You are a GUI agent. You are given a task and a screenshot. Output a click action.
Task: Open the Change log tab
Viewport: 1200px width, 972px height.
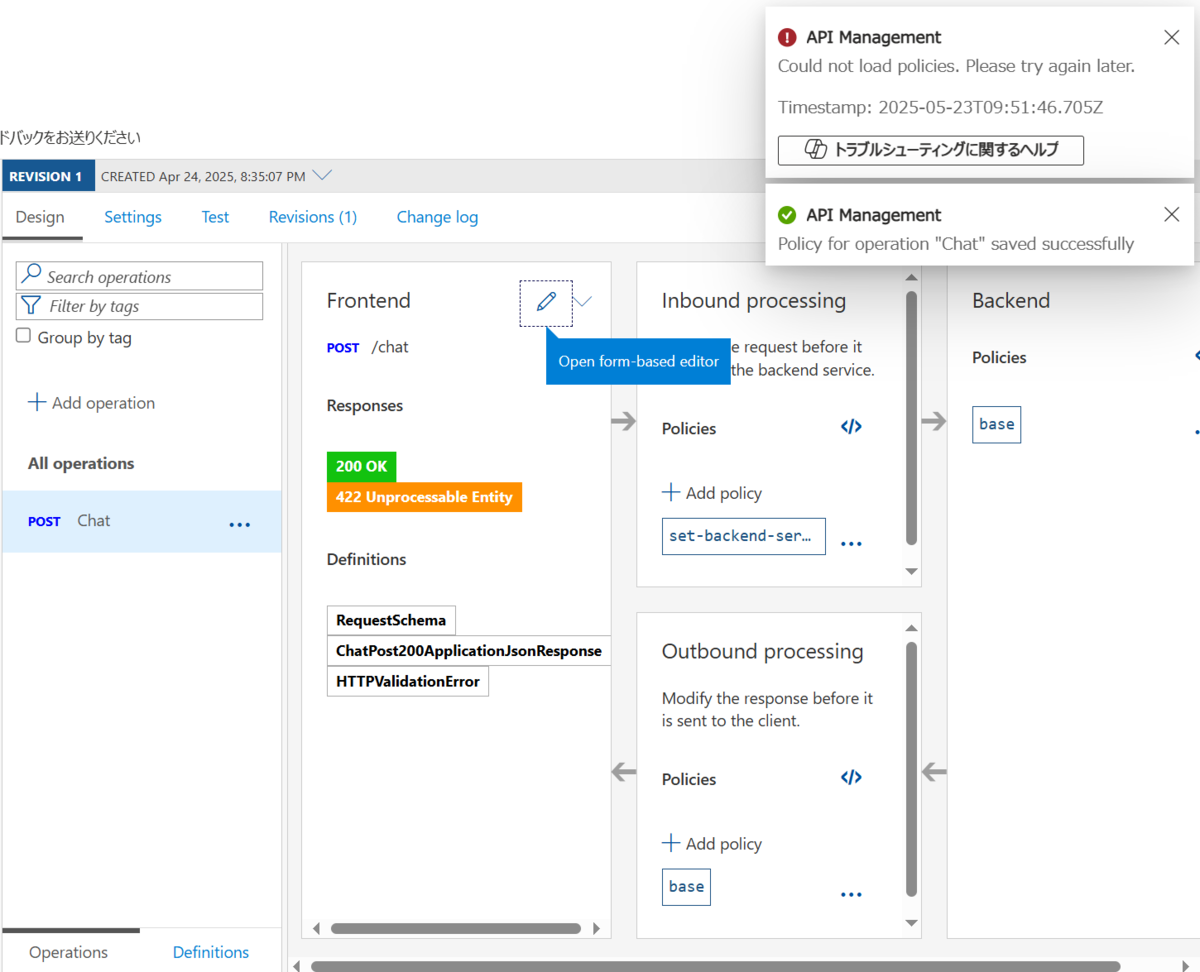[437, 217]
